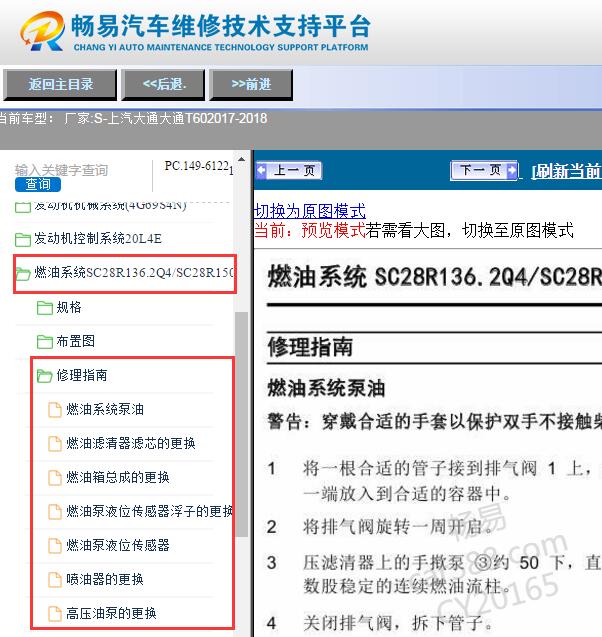Click document icon beside 燃油滤清器滤芯的更换
Screen dimensions: 602x637
(55, 444)
